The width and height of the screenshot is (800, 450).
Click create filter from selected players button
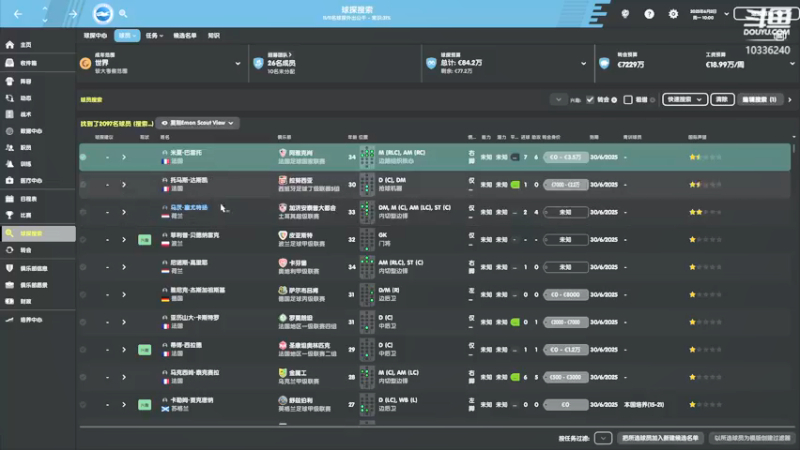tap(753, 438)
